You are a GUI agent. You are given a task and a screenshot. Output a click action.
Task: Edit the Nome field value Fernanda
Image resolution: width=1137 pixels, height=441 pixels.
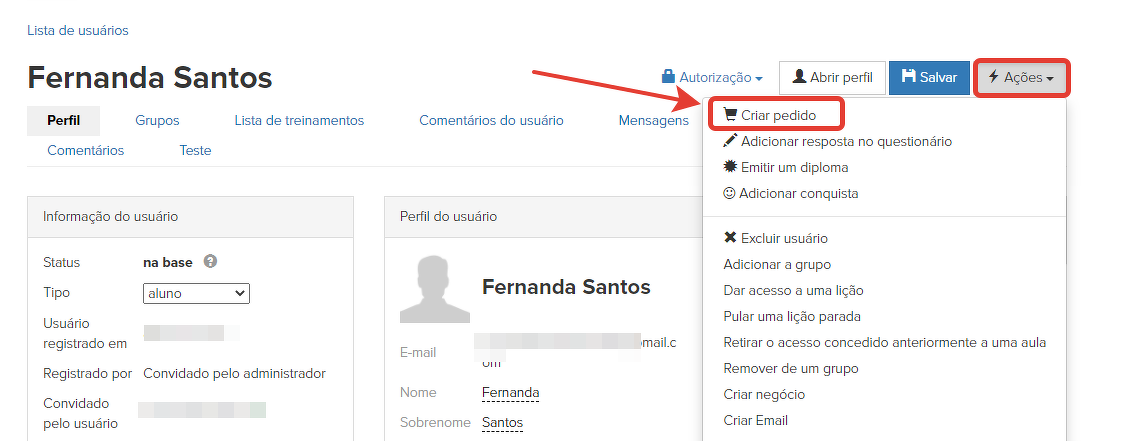[510, 392]
